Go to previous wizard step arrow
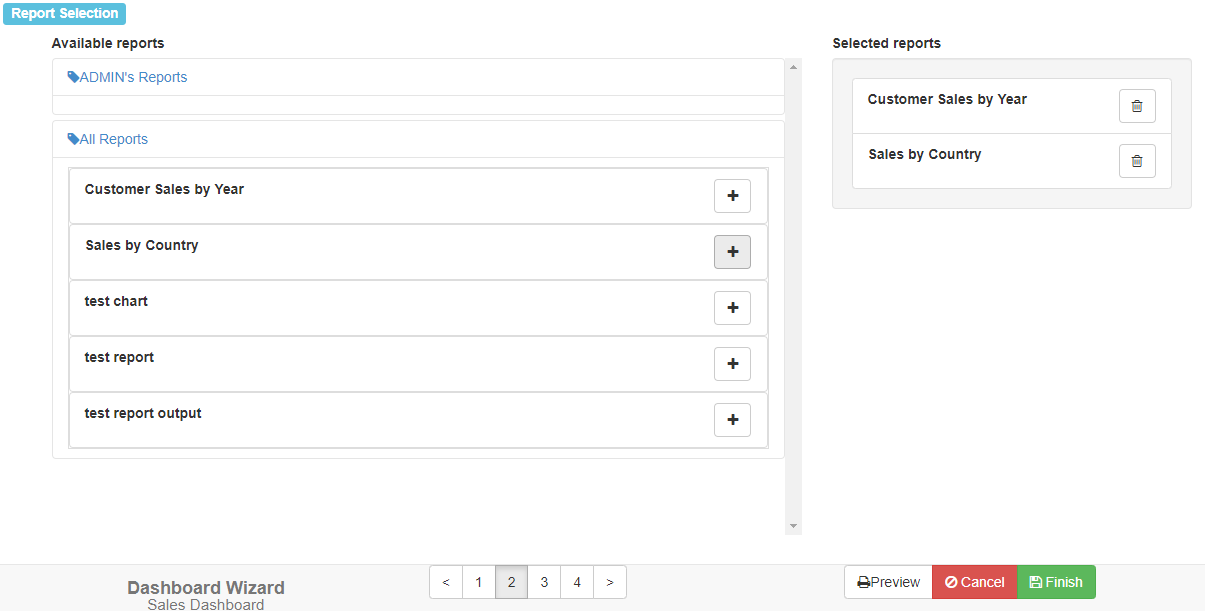This screenshot has height=611, width=1205. [446, 582]
